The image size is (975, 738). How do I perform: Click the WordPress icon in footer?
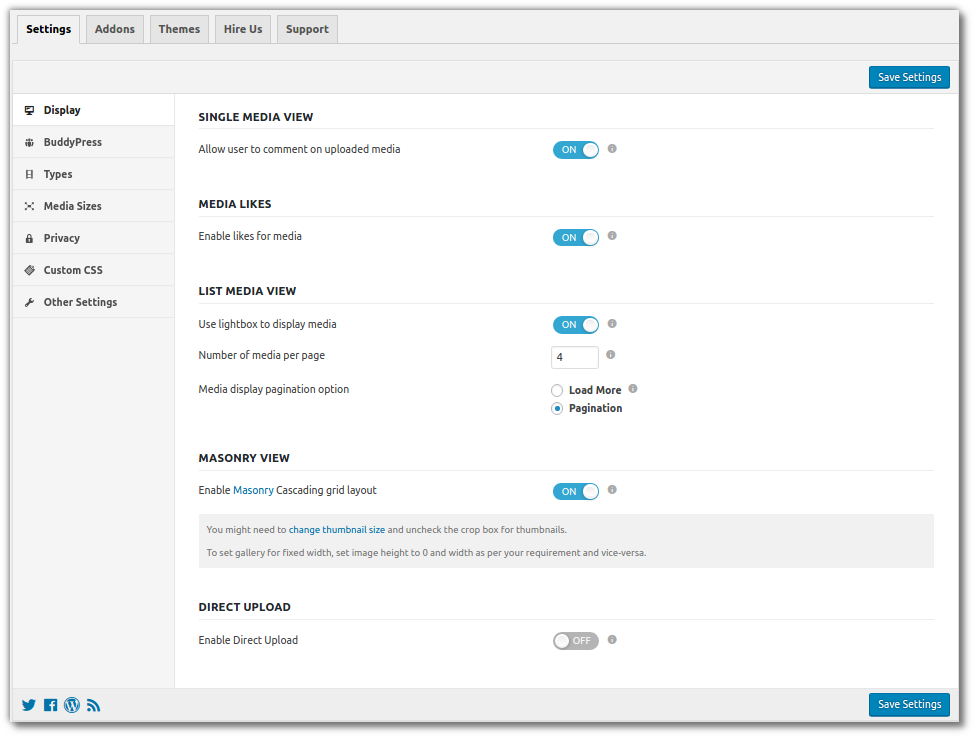[x=72, y=705]
